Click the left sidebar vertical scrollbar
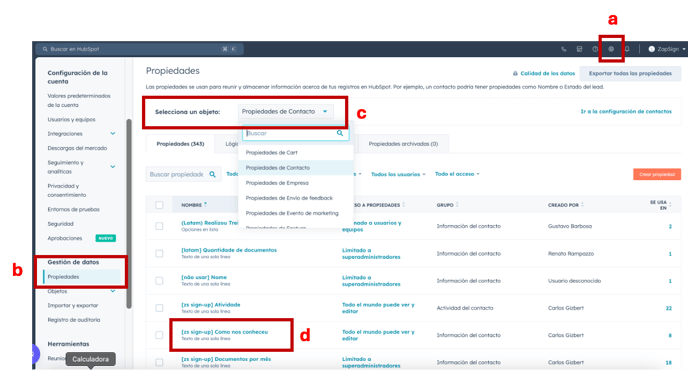Viewport: 688px width, 370px height. (129, 213)
